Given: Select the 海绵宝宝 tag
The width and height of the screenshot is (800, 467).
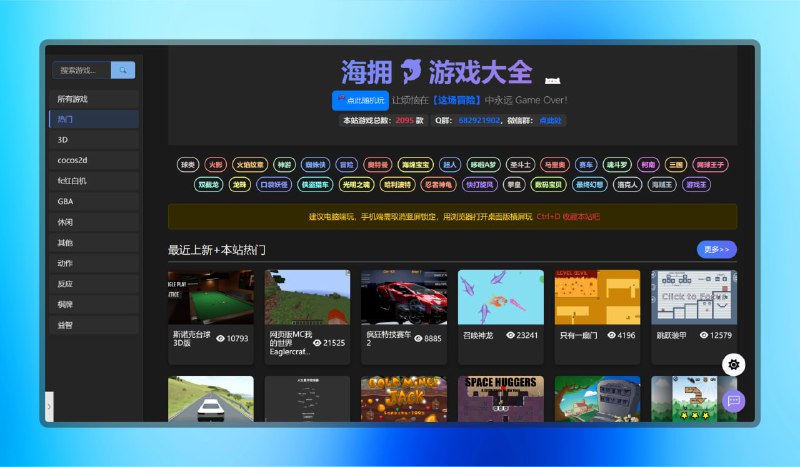Looking at the screenshot, I should click(415, 165).
